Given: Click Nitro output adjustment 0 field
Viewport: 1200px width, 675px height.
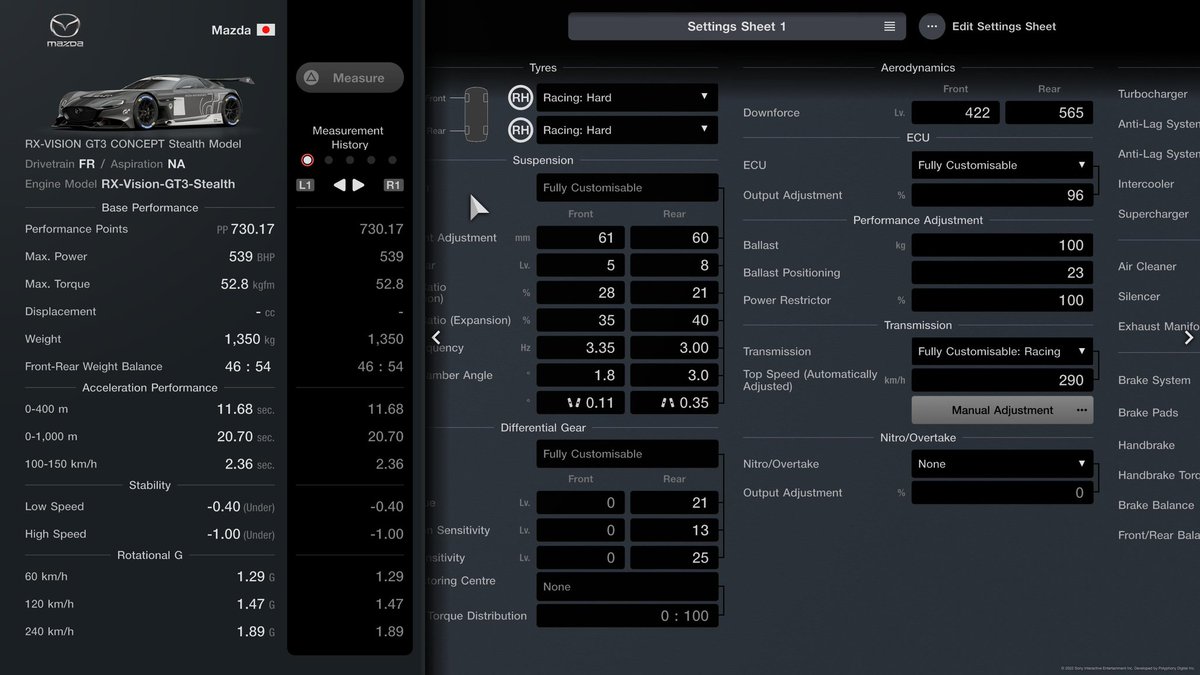Looking at the screenshot, I should point(1002,493).
